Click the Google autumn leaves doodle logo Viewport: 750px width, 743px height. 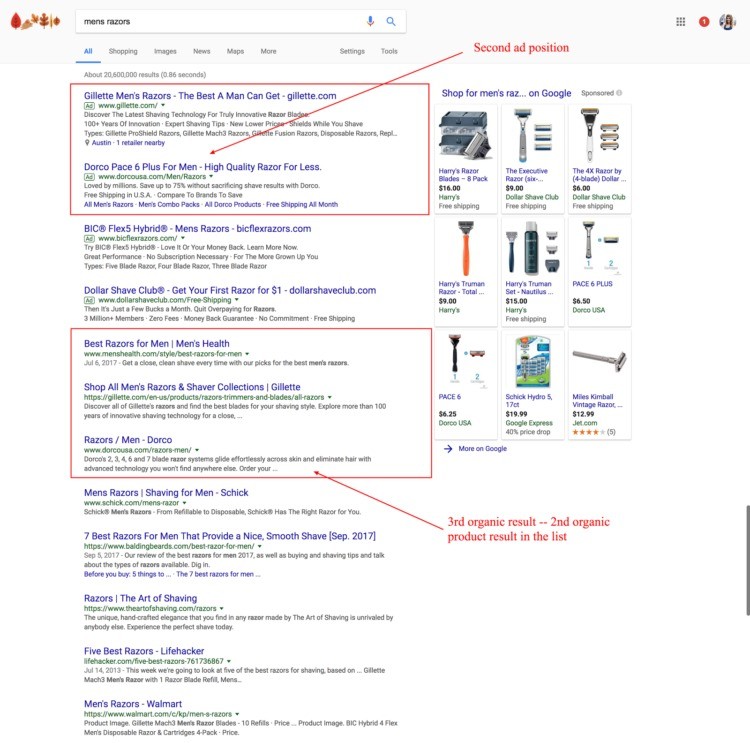tap(34, 21)
